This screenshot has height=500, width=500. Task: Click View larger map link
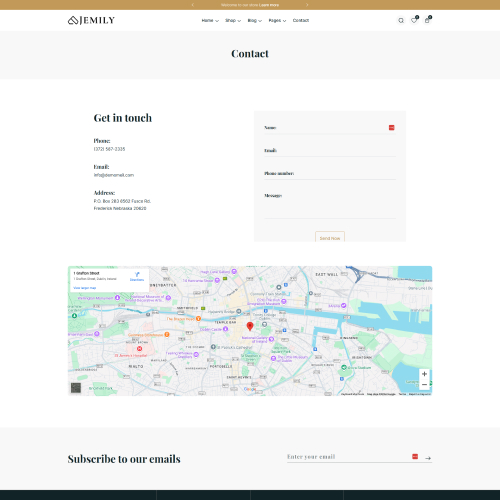85,288
